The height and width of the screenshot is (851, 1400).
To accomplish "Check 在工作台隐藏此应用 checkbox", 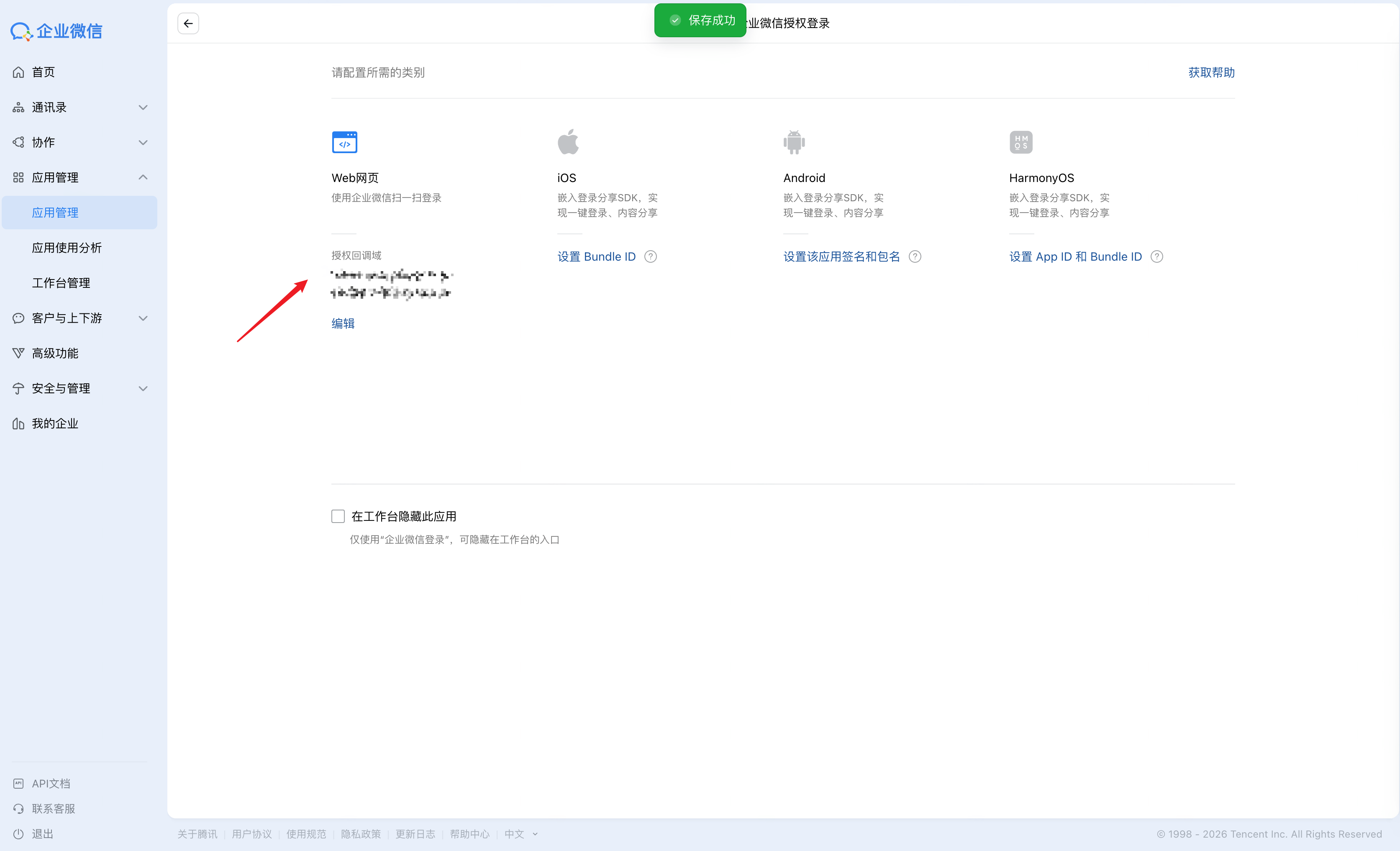I will tap(338, 516).
